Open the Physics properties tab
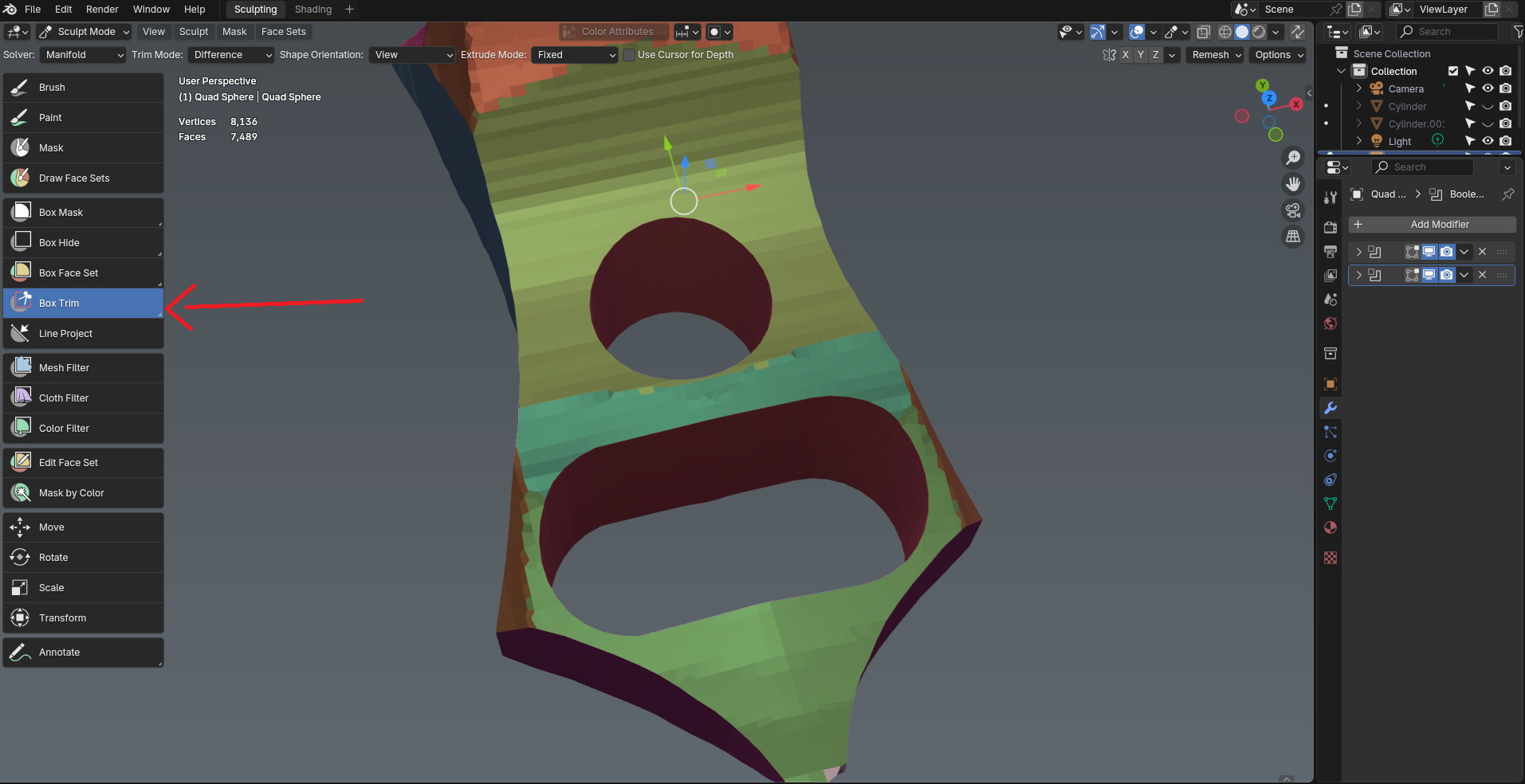1525x784 pixels. 1330,456
